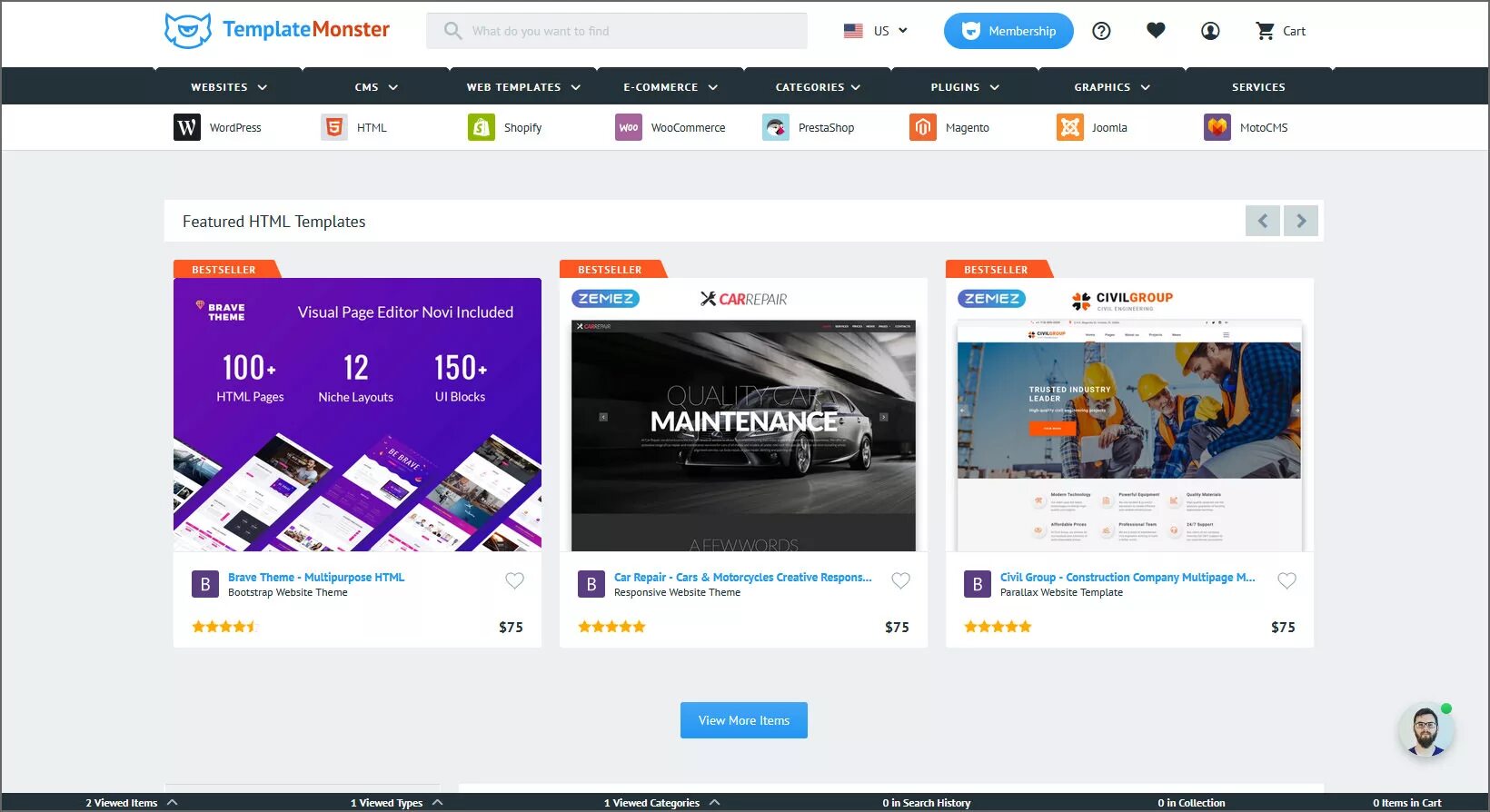The width and height of the screenshot is (1490, 812).
Task: Open the live chat avatar
Action: [1426, 729]
